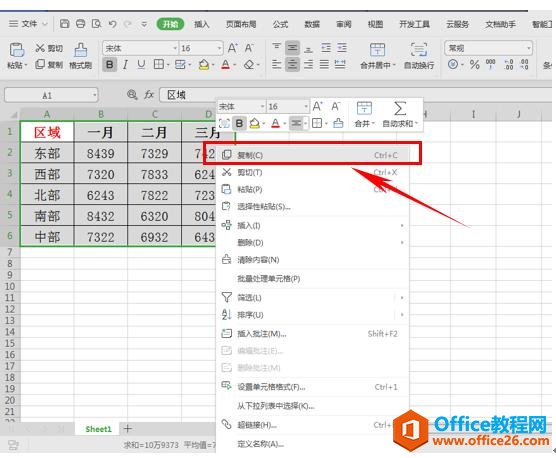This screenshot has width=556, height=458.
Task: Select column B header
Action: (101, 114)
